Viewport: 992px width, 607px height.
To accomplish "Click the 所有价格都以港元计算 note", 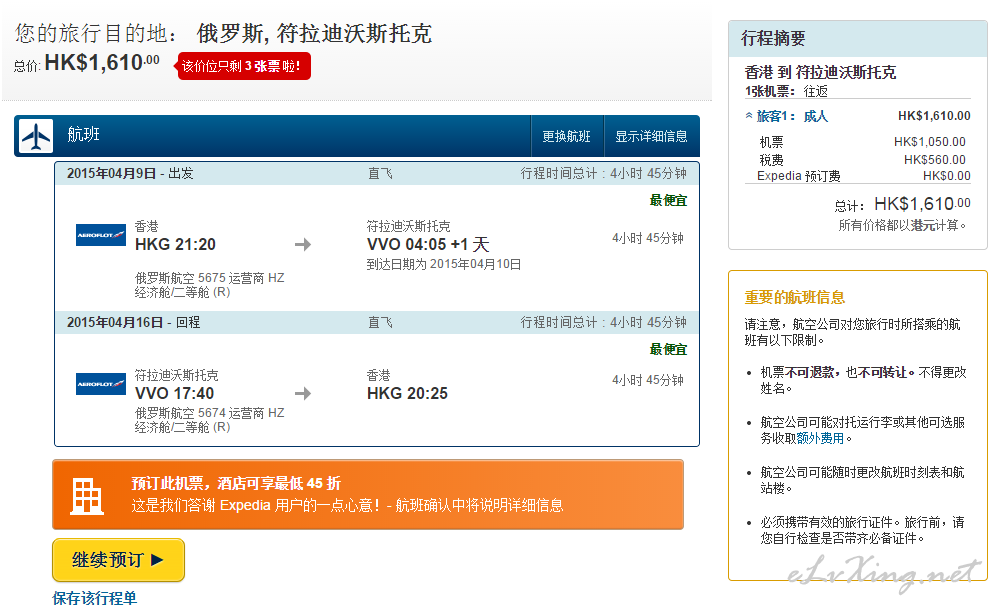I will click(x=902, y=225).
